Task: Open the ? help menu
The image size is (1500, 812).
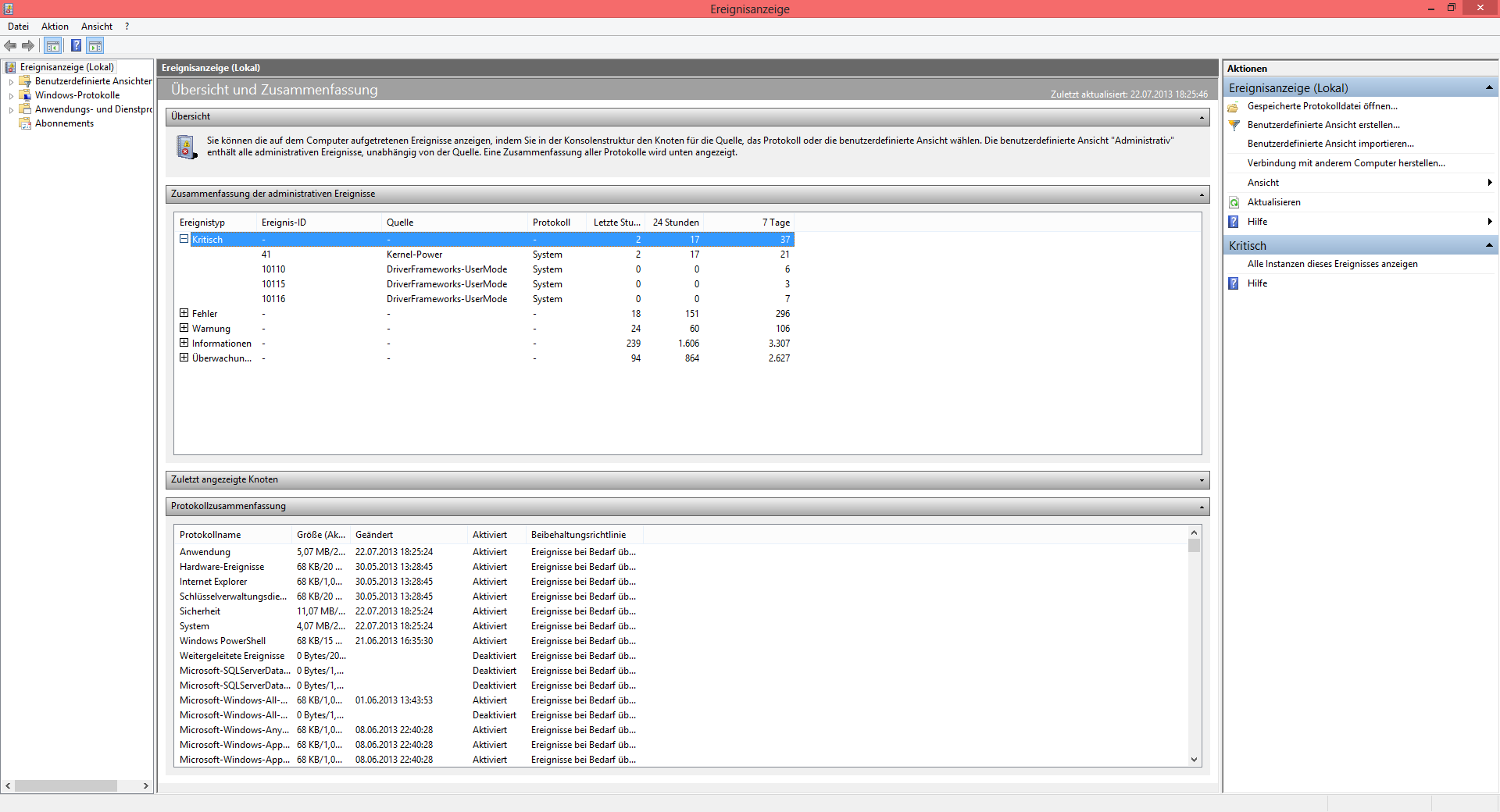Action: [127, 27]
